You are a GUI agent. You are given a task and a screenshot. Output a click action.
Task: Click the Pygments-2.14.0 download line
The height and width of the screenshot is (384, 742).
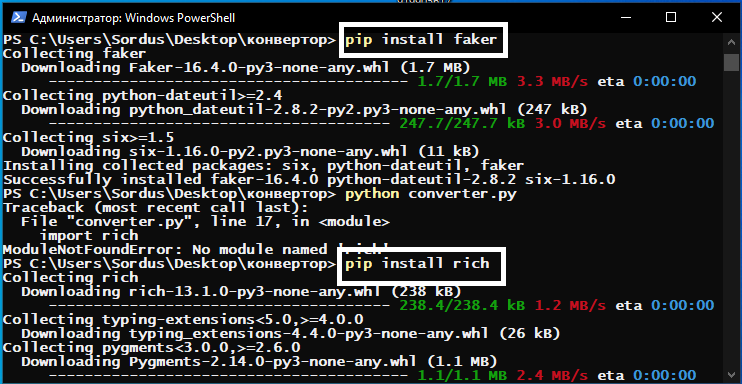click(x=259, y=362)
